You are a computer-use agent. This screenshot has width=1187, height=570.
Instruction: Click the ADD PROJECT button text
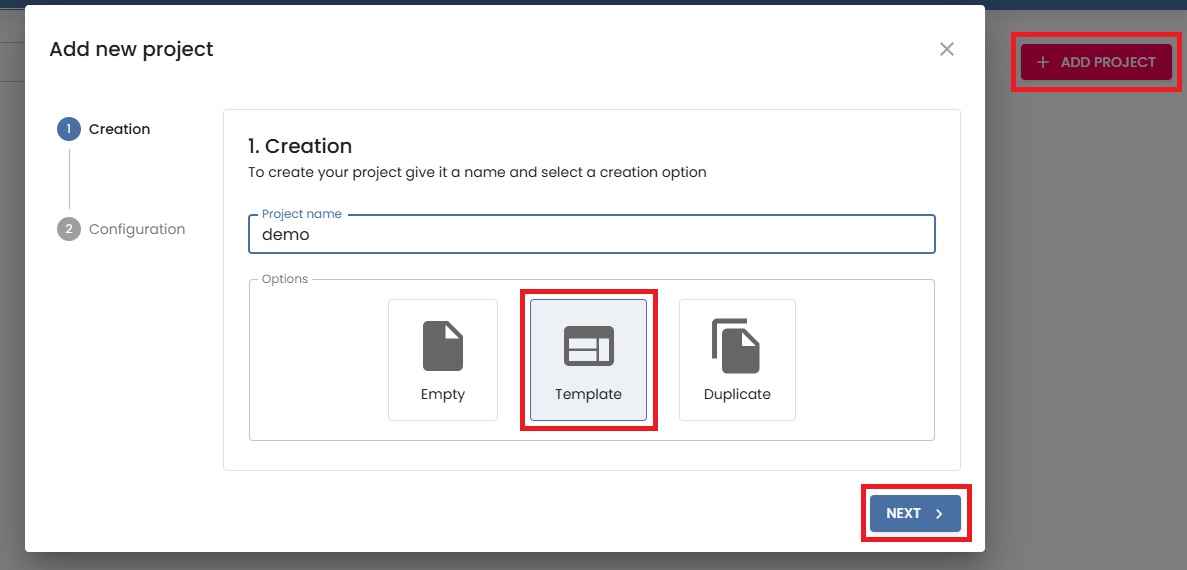[1107, 62]
